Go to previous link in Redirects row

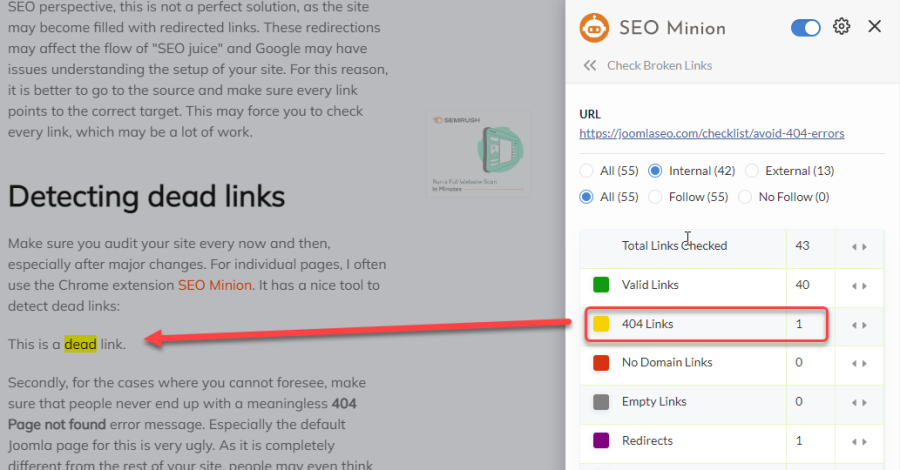pos(854,442)
